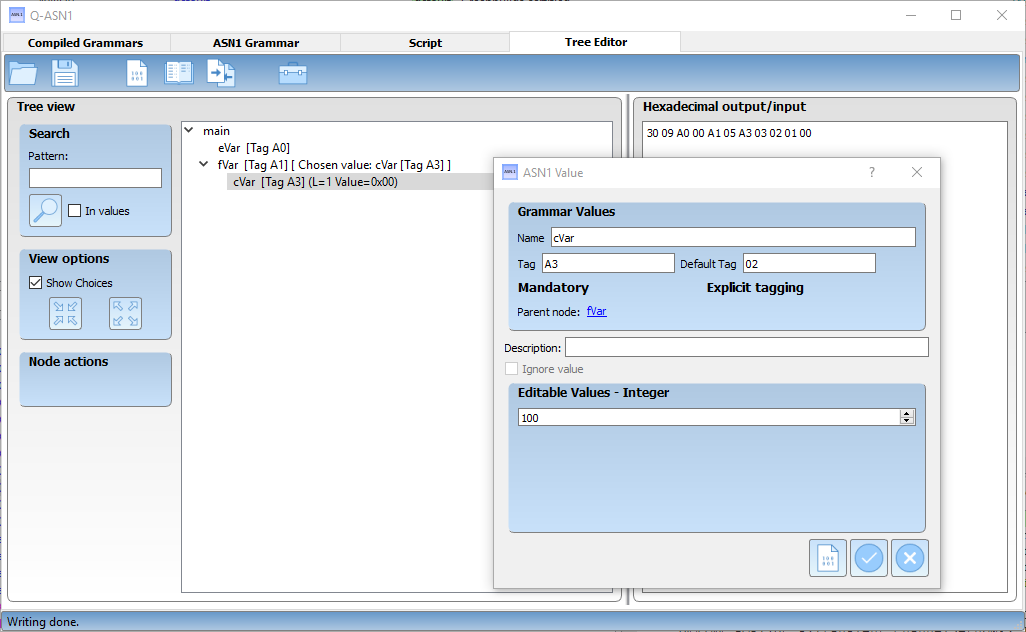Switch to the ASN1 Grammar tab

pyautogui.click(x=256, y=43)
